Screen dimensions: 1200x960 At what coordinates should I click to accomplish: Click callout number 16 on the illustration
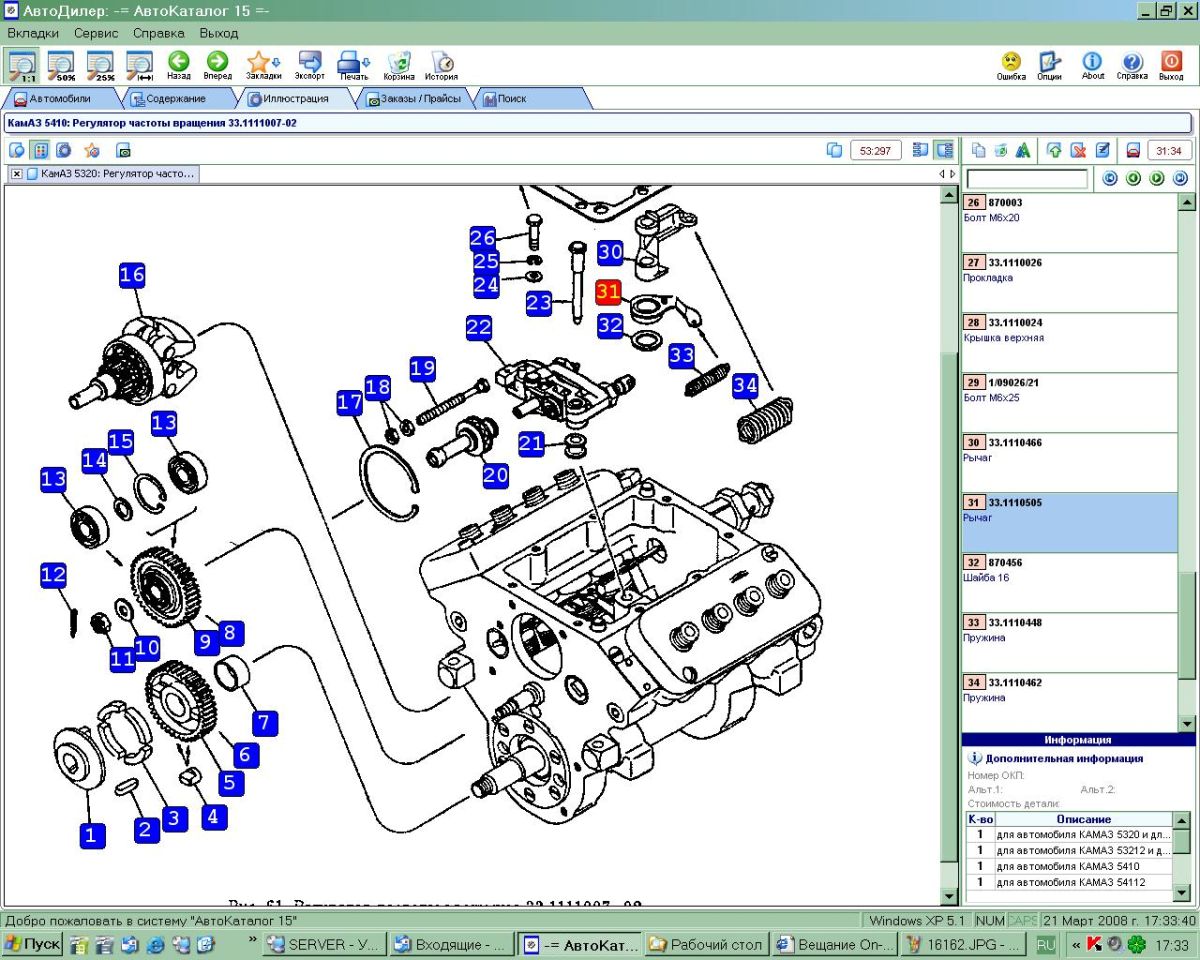132,275
